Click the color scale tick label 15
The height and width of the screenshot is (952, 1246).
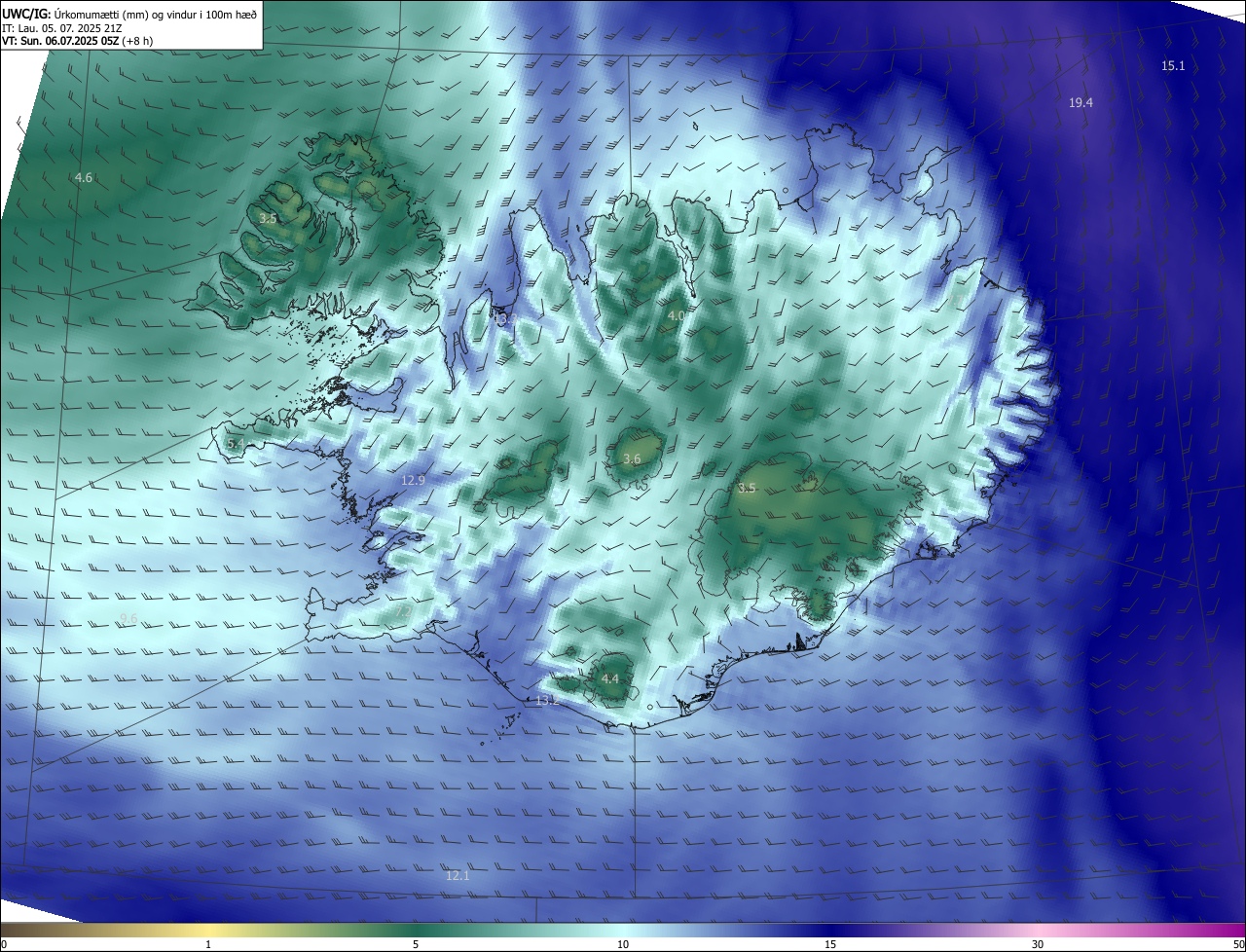[830, 944]
